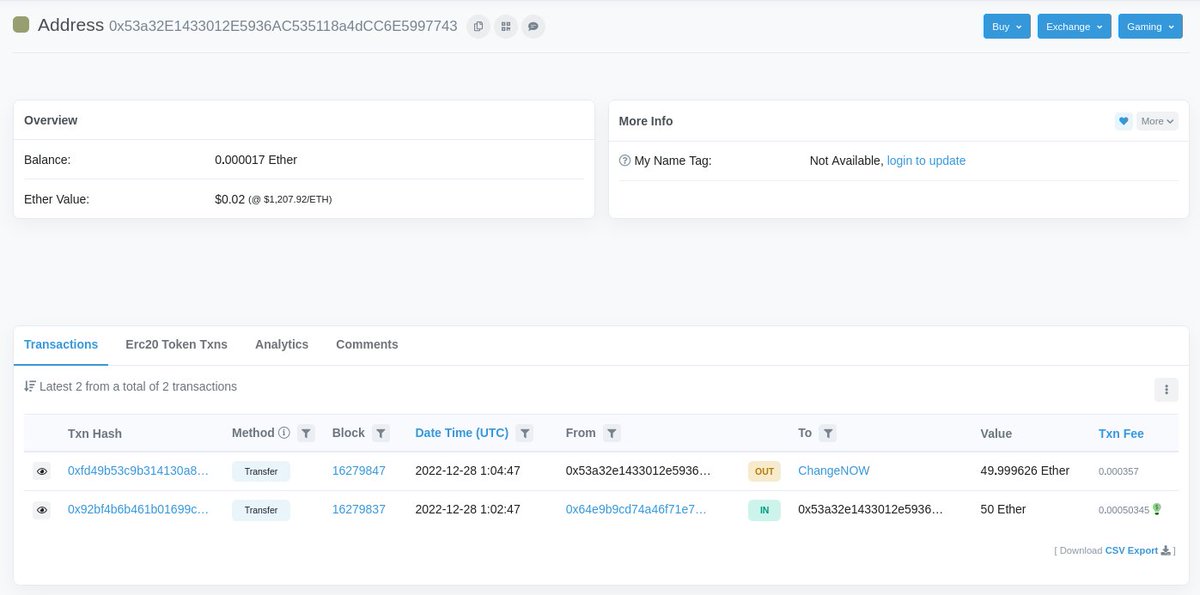Open the From column filter funnel
The height and width of the screenshot is (595, 1200).
point(614,432)
